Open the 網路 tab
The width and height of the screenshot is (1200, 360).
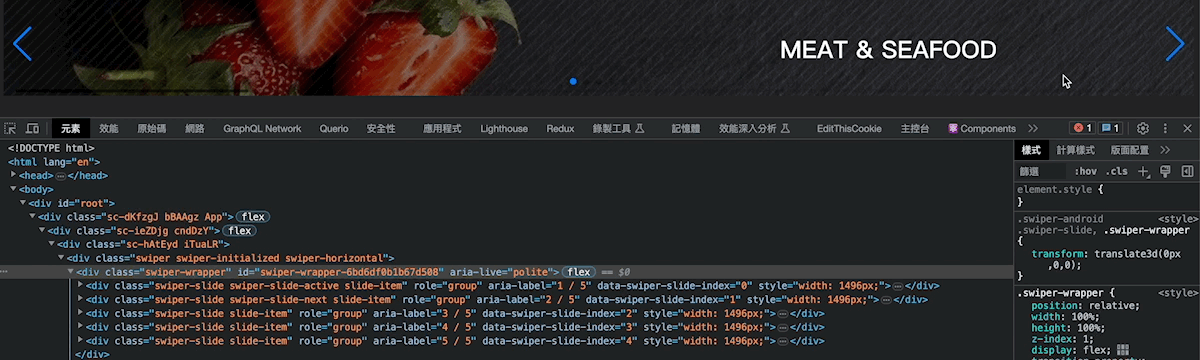coord(195,129)
